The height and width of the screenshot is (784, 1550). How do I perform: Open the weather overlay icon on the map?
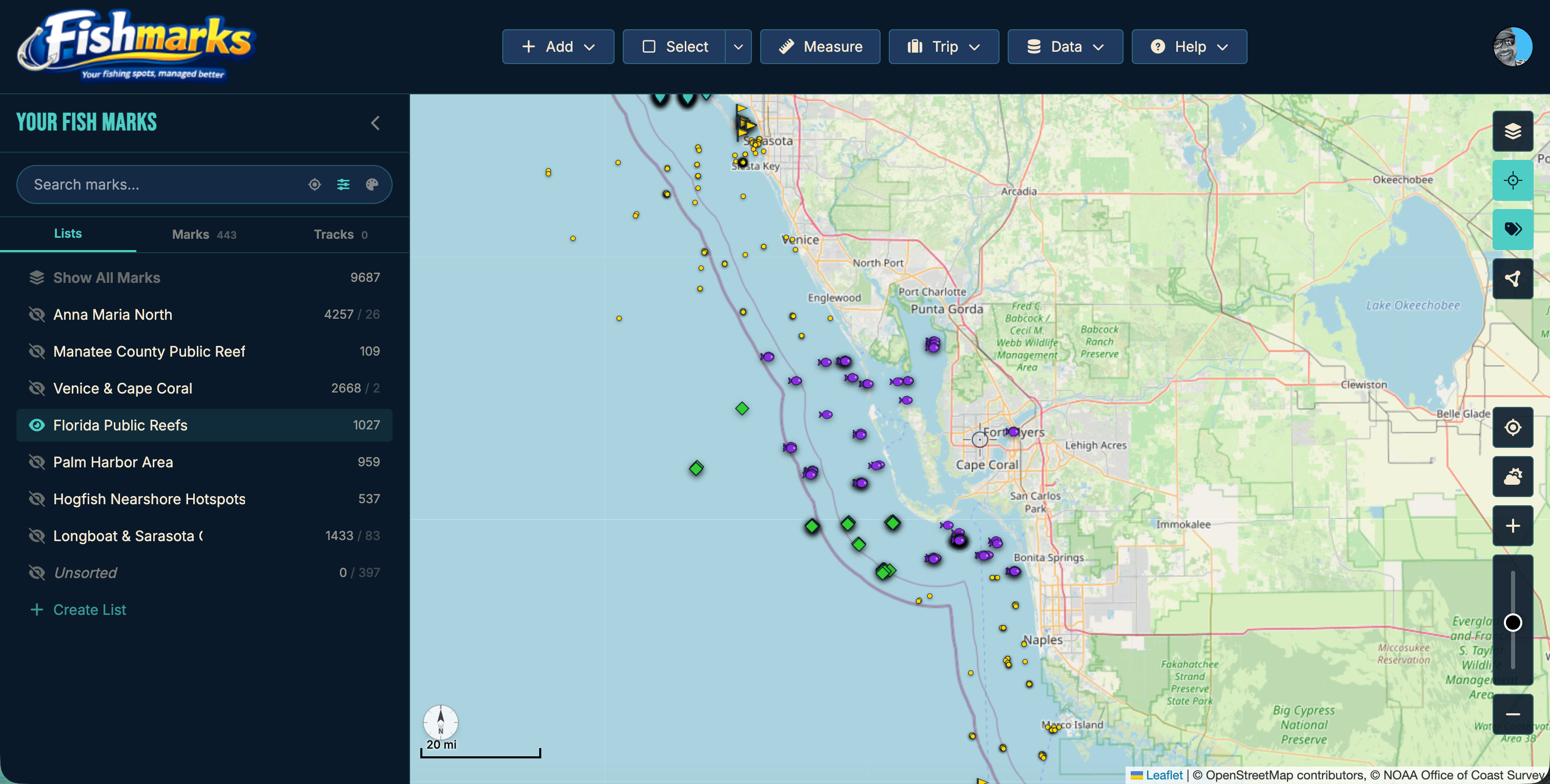pyautogui.click(x=1513, y=477)
